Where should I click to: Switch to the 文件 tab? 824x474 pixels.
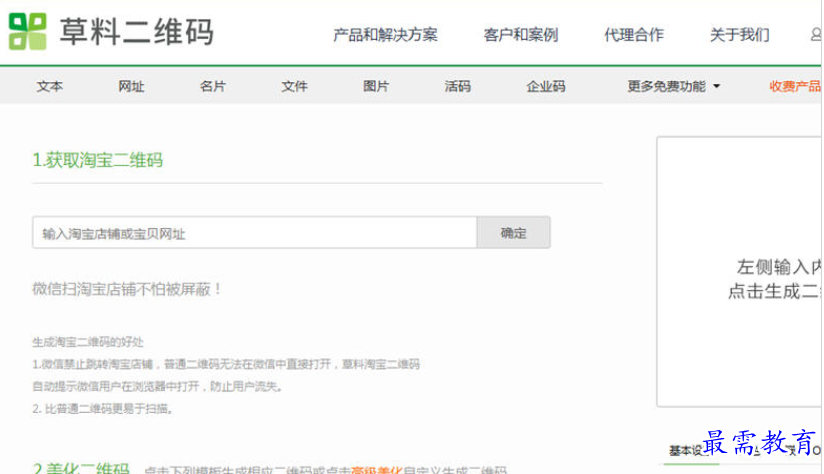coord(294,86)
